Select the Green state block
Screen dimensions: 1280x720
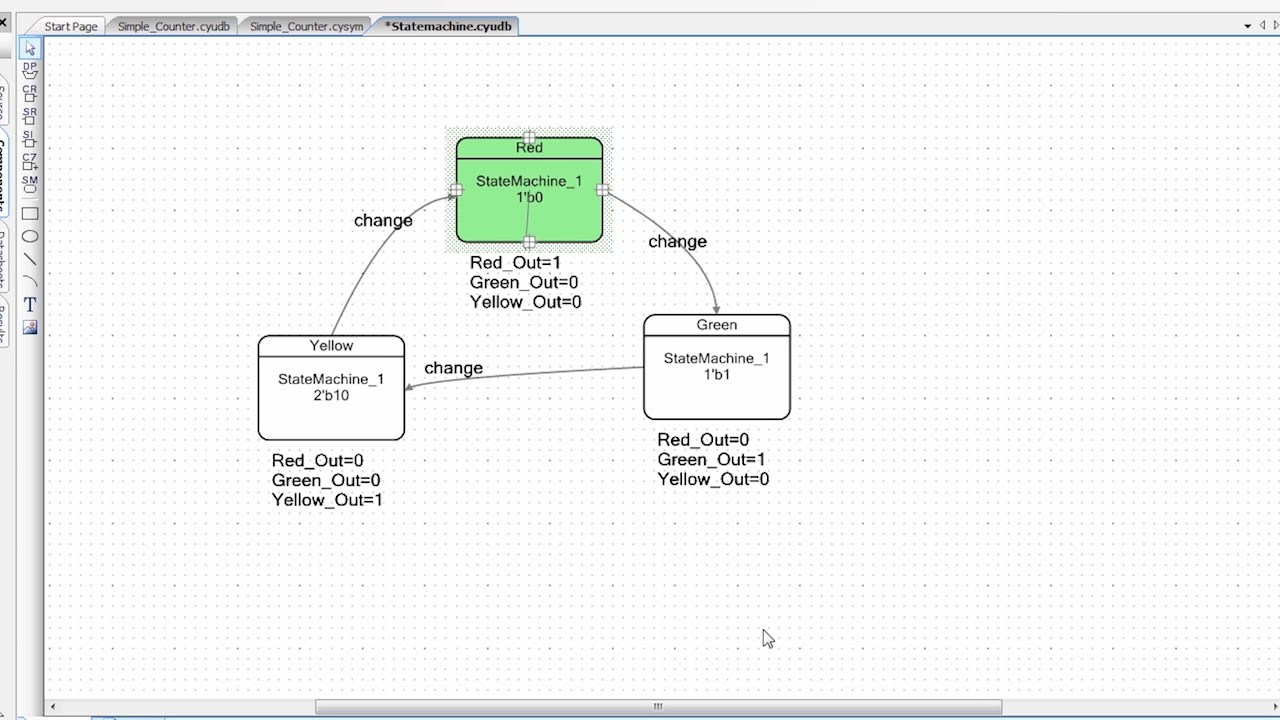click(717, 367)
